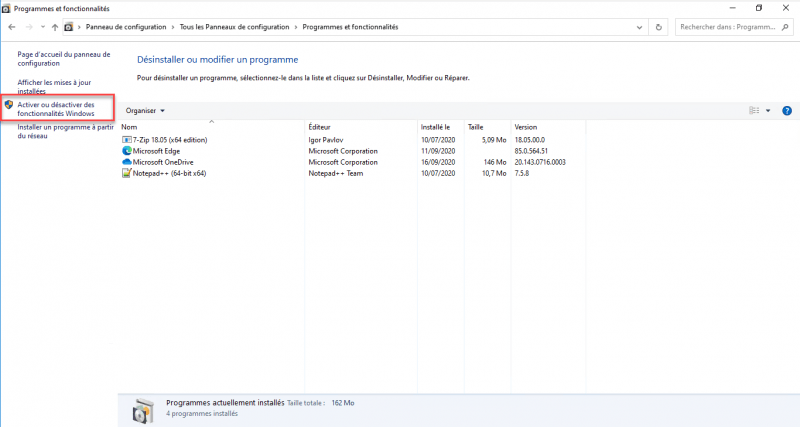Viewport: 800px width, 427px height.
Task: Click the 7-Zip program icon
Action: [127, 140]
